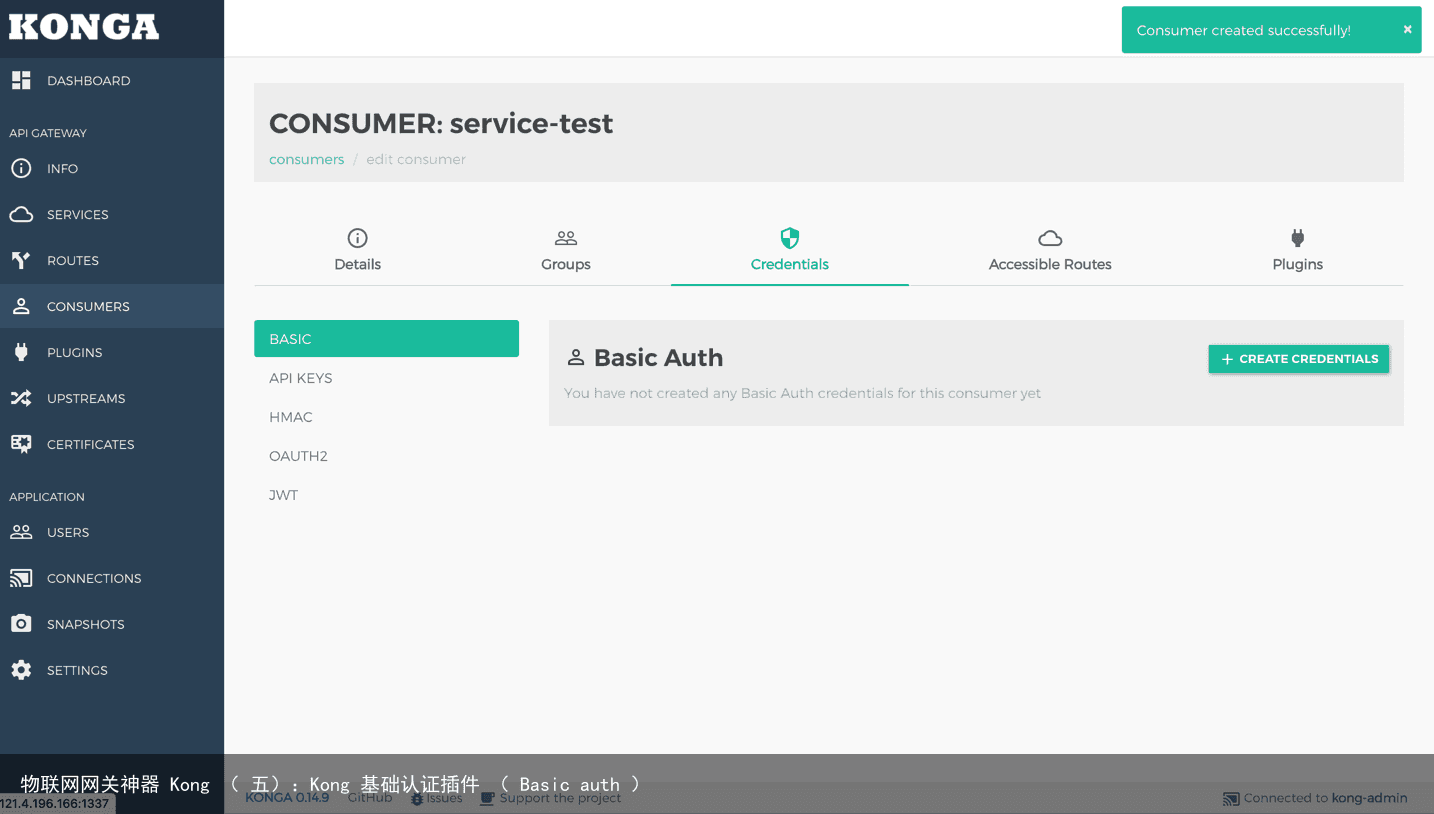Click the Connections cast icon

[21, 578]
